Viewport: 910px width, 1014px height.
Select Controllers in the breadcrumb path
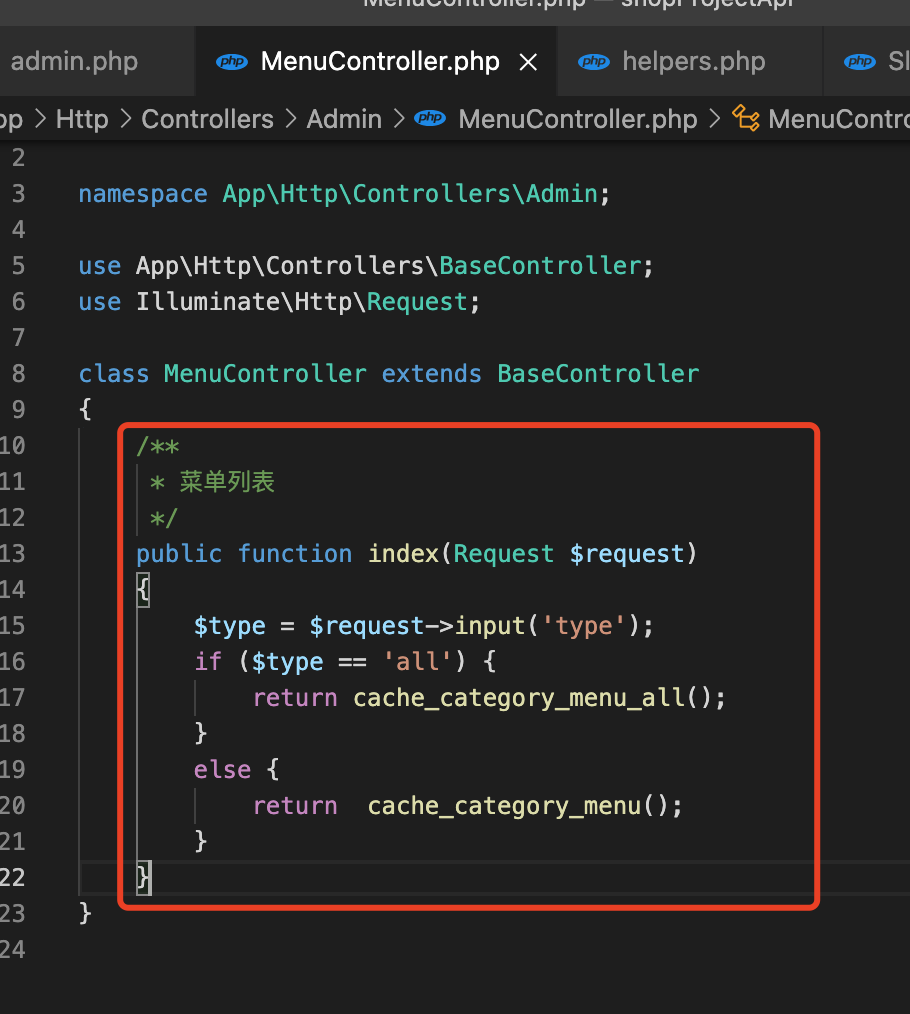coord(208,119)
